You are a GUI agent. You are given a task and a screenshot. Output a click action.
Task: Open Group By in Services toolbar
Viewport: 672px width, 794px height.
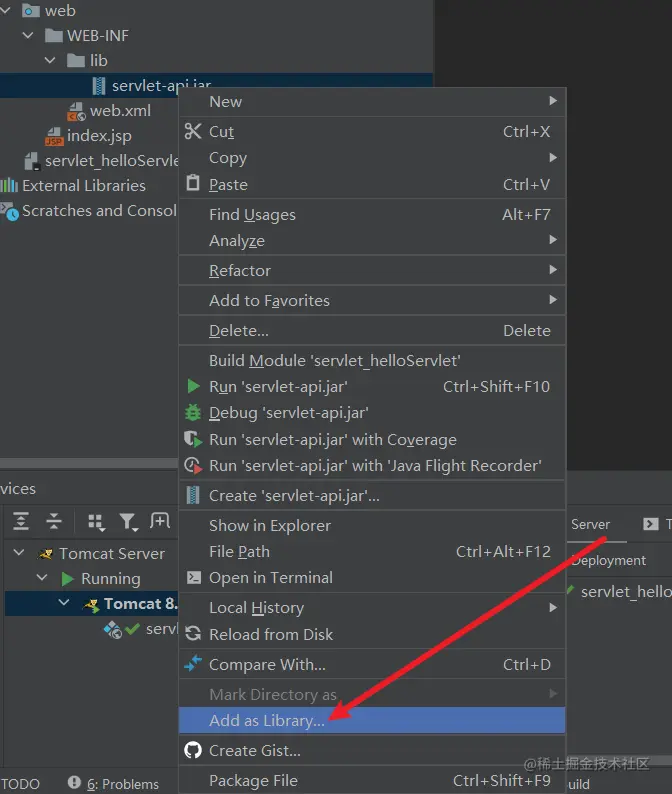pos(96,522)
